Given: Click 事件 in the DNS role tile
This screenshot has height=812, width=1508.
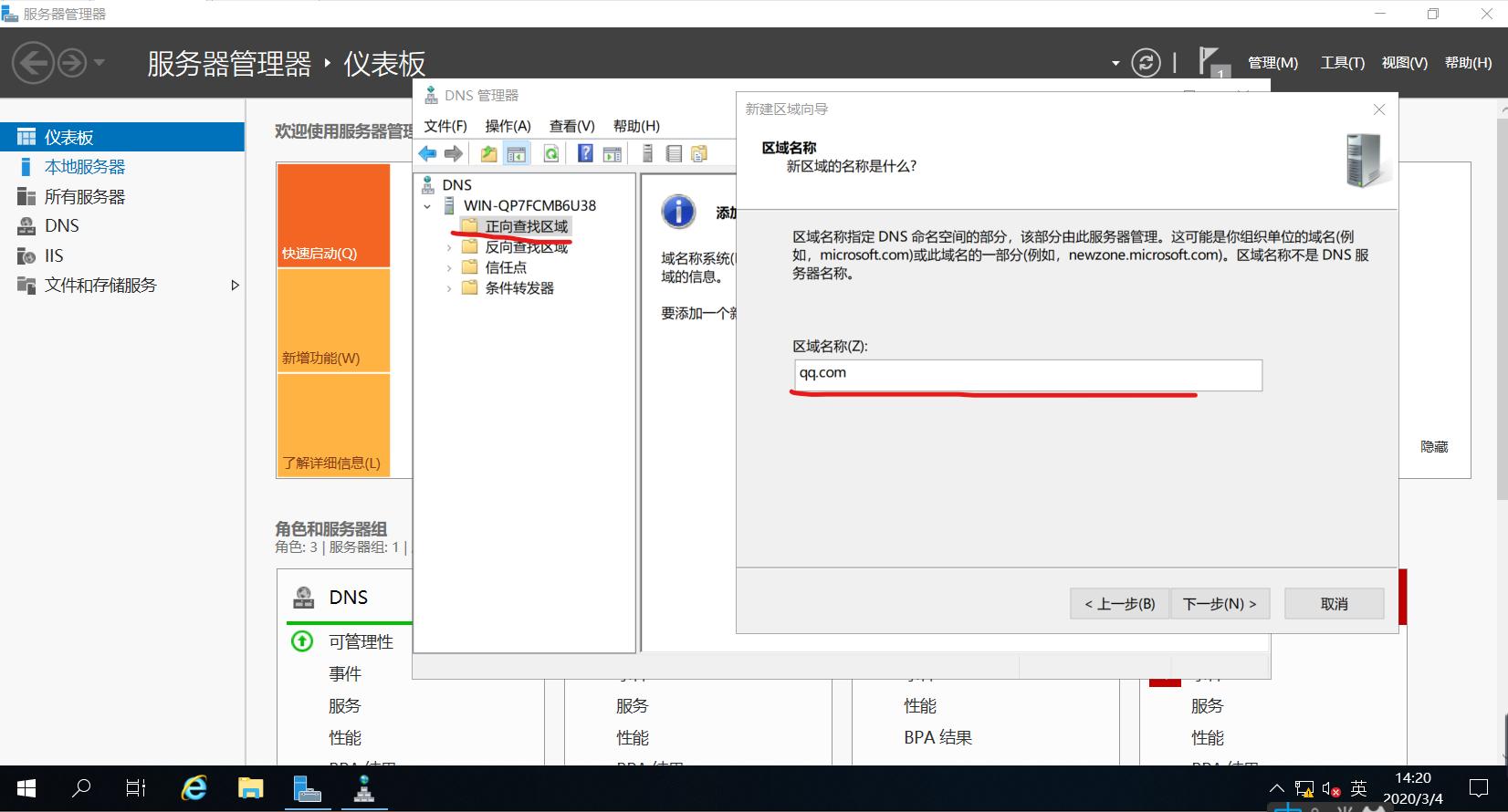Looking at the screenshot, I should click(345, 674).
